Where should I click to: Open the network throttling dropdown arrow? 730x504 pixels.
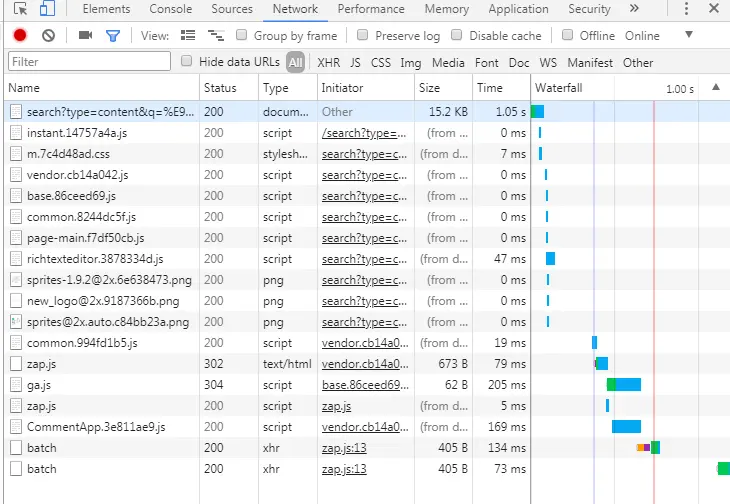[x=689, y=34]
